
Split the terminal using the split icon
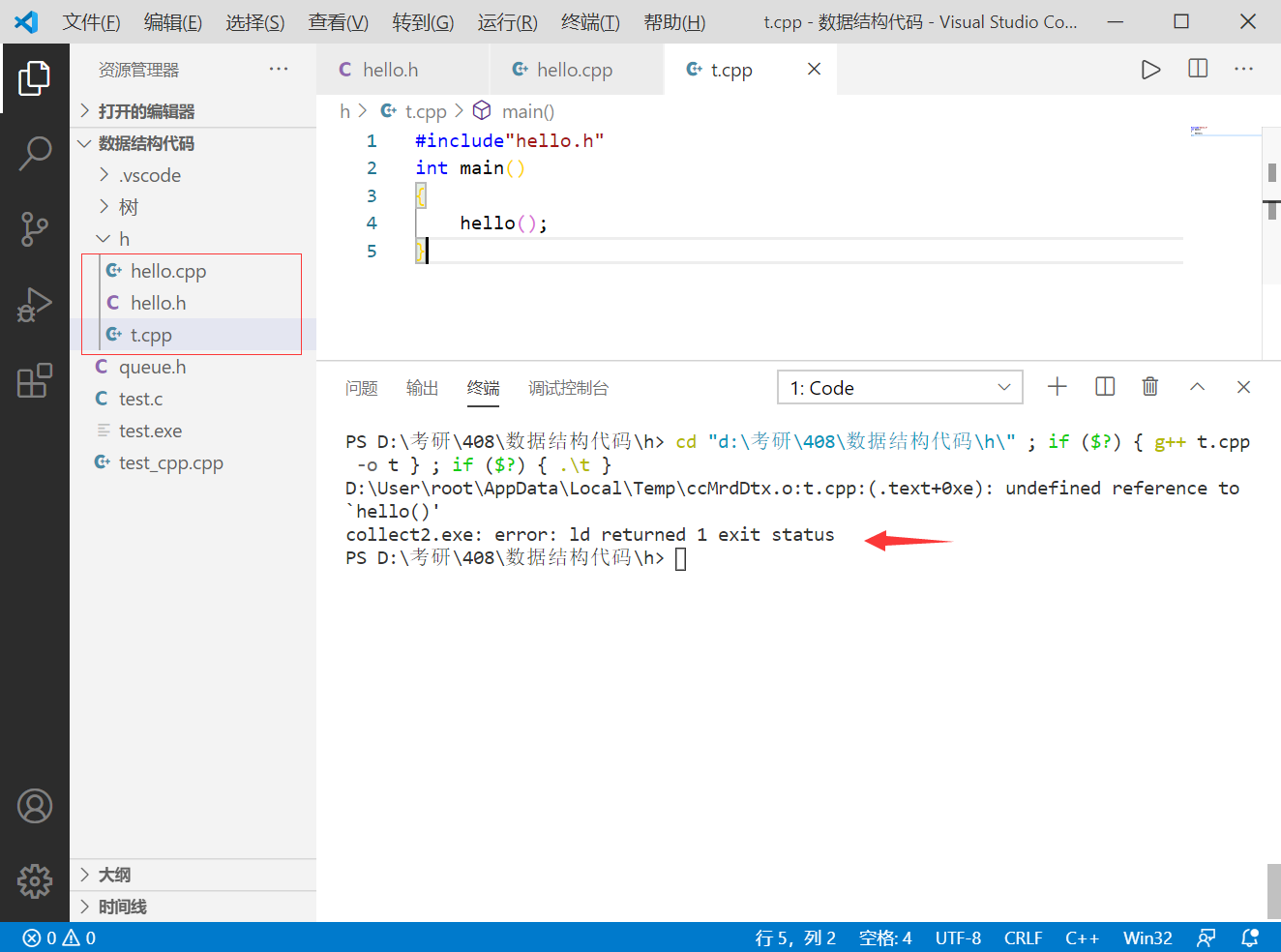click(1104, 386)
